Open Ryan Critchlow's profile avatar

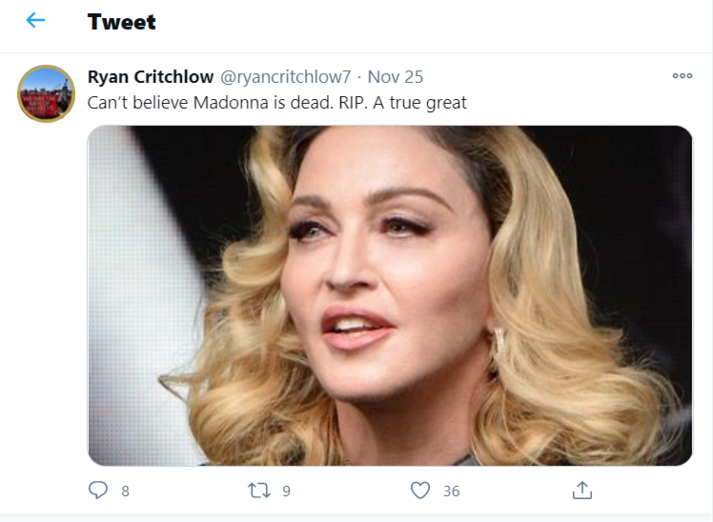click(x=46, y=94)
